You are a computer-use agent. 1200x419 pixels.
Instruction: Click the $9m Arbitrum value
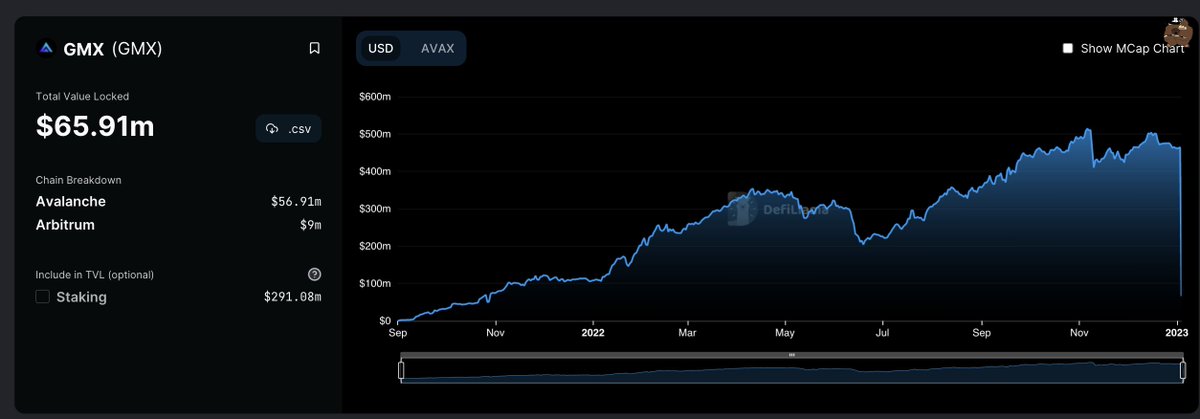[x=310, y=225]
